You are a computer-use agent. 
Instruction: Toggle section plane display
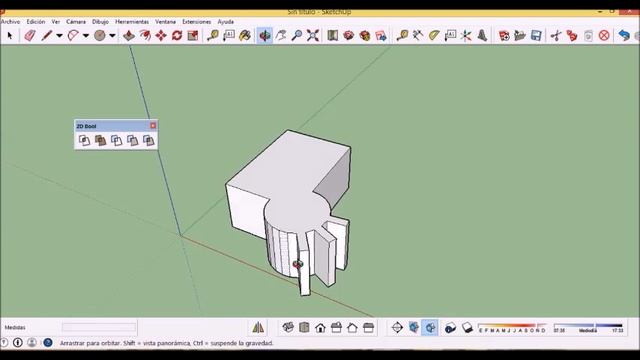point(414,327)
